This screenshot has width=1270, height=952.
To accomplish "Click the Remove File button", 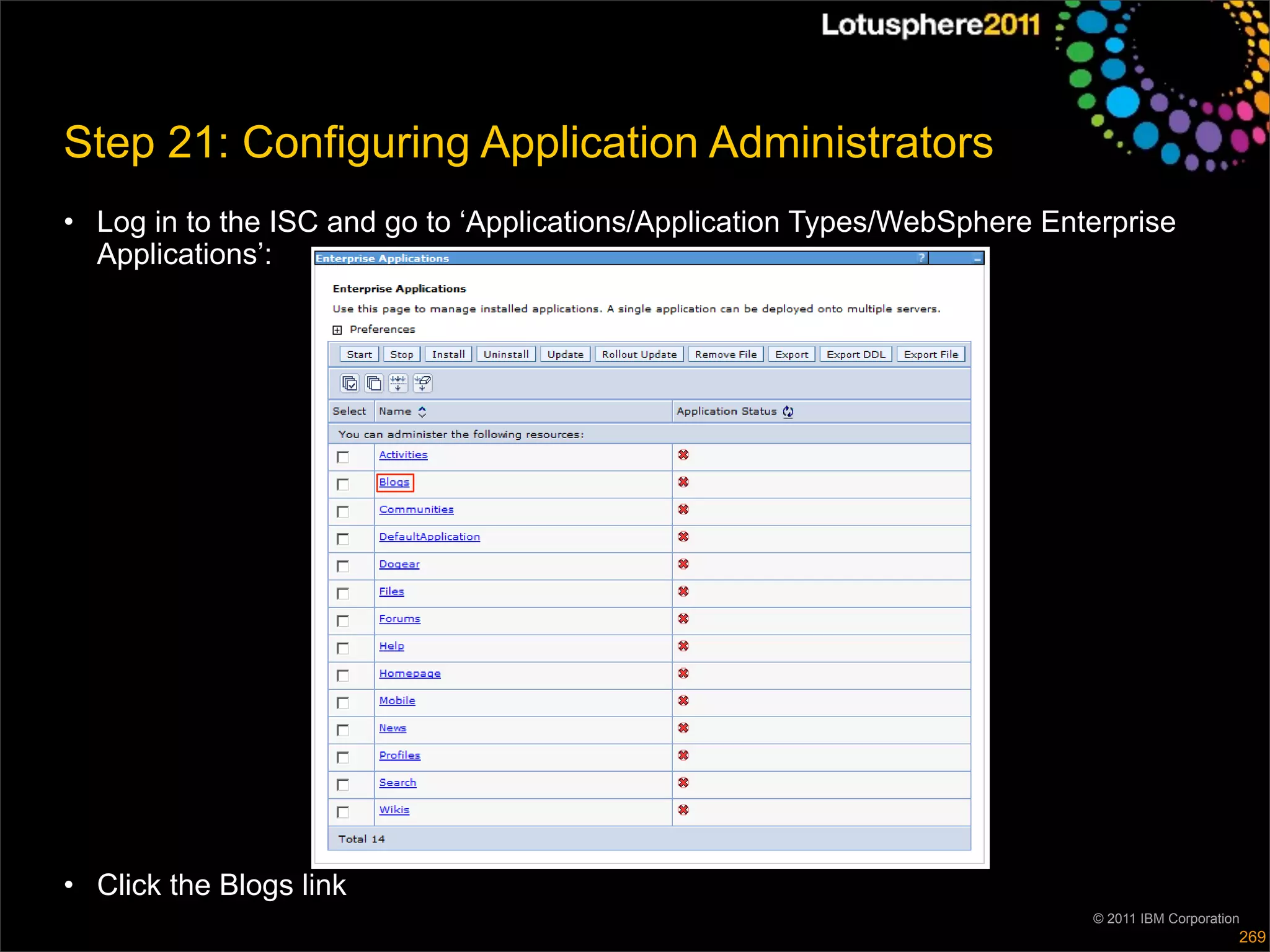I will (726, 355).
